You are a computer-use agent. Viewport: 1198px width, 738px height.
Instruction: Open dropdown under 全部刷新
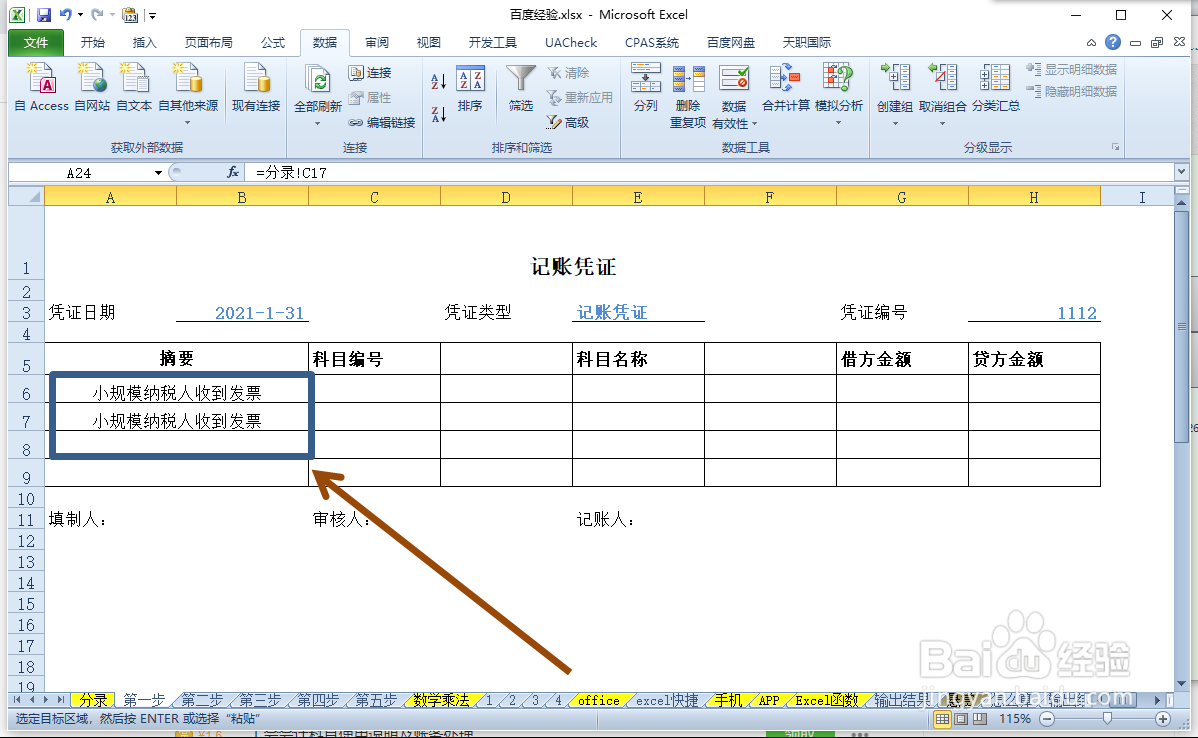[x=317, y=123]
